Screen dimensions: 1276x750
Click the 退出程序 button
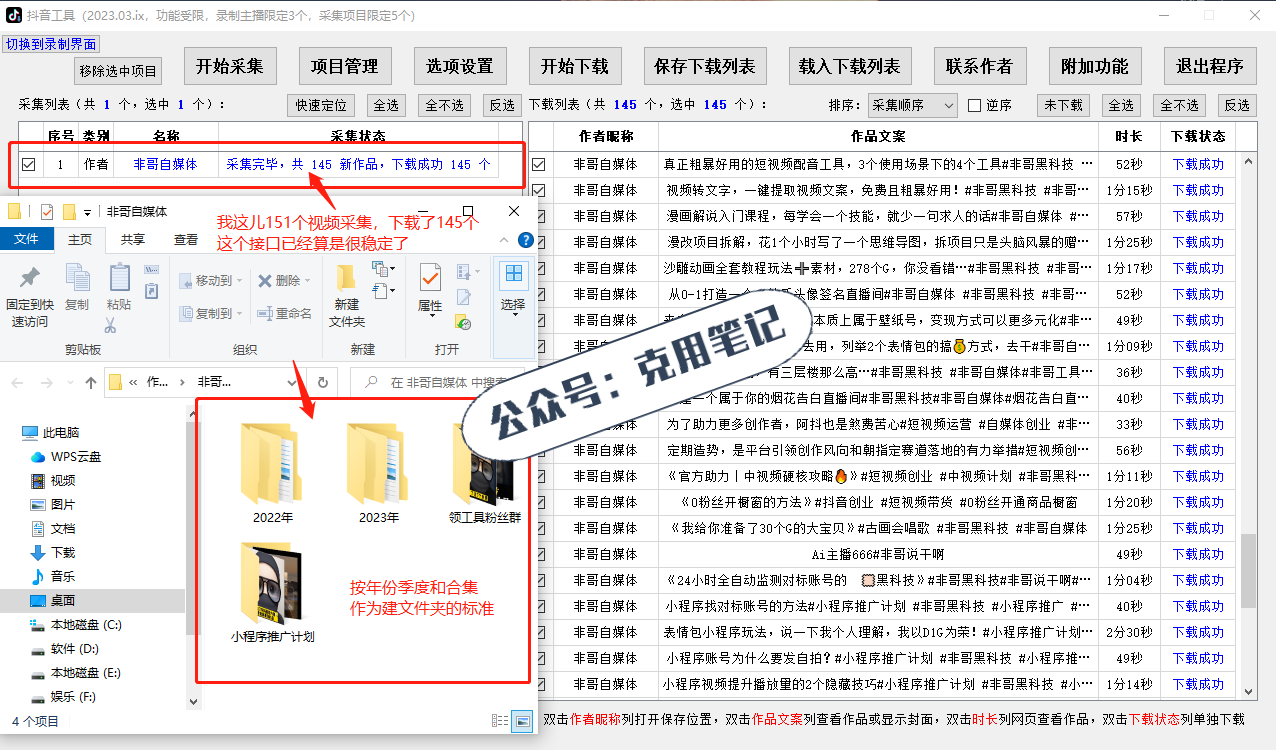tap(1210, 66)
